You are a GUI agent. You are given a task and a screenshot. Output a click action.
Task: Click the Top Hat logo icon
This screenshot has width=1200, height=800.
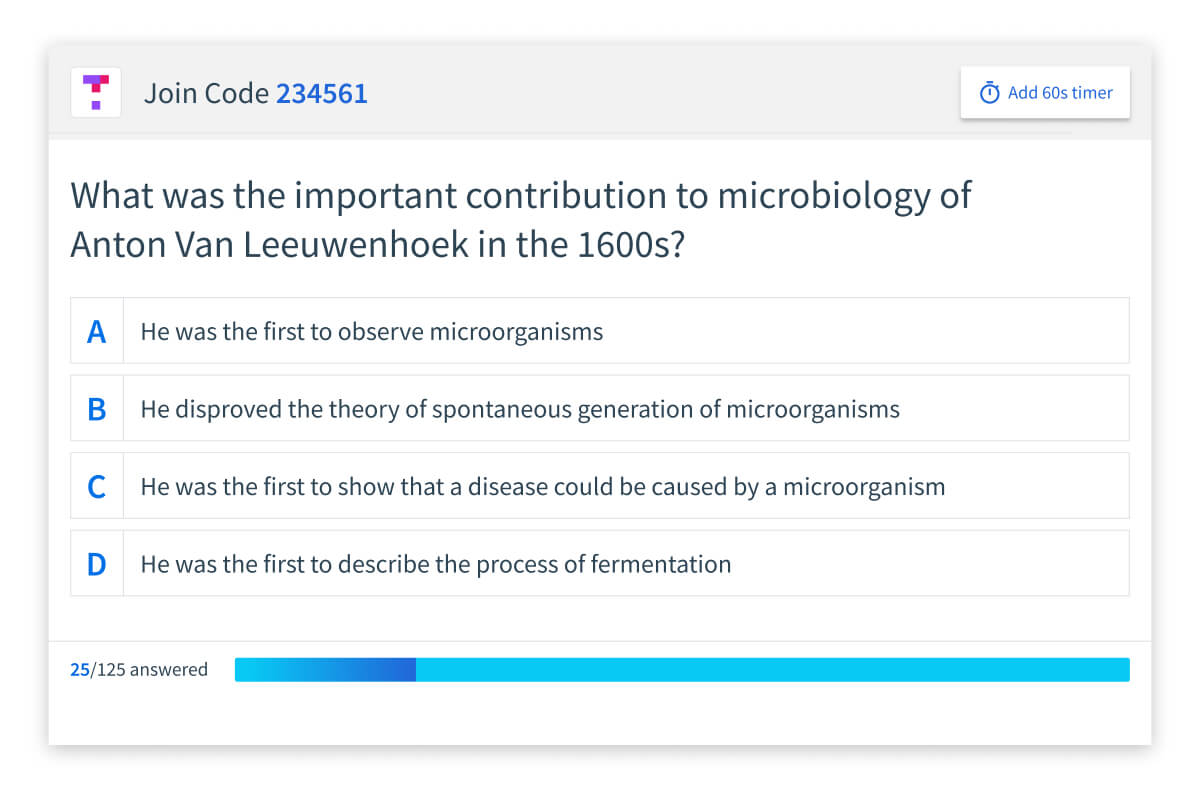96,92
